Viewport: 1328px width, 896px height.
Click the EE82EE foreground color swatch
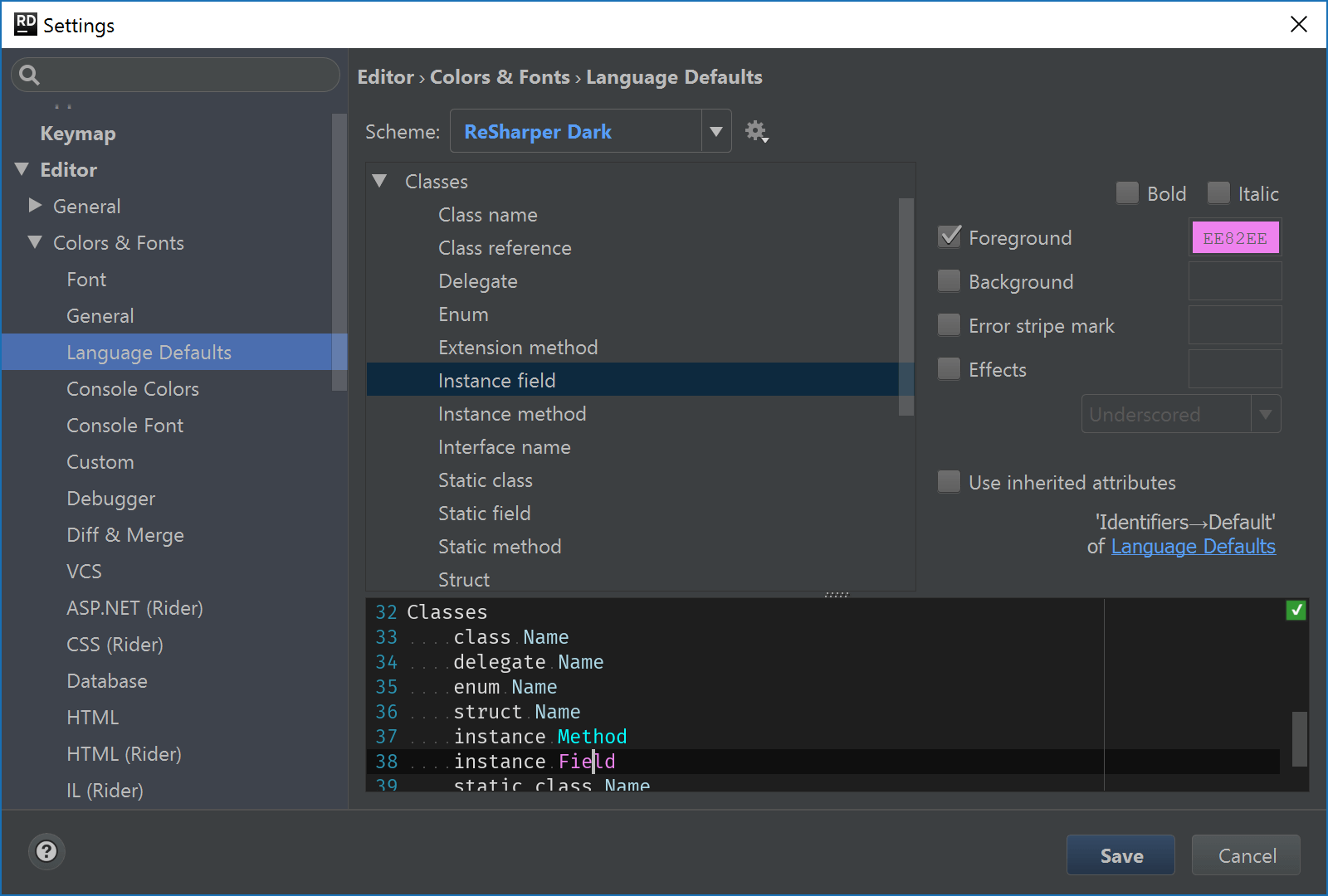click(x=1235, y=238)
